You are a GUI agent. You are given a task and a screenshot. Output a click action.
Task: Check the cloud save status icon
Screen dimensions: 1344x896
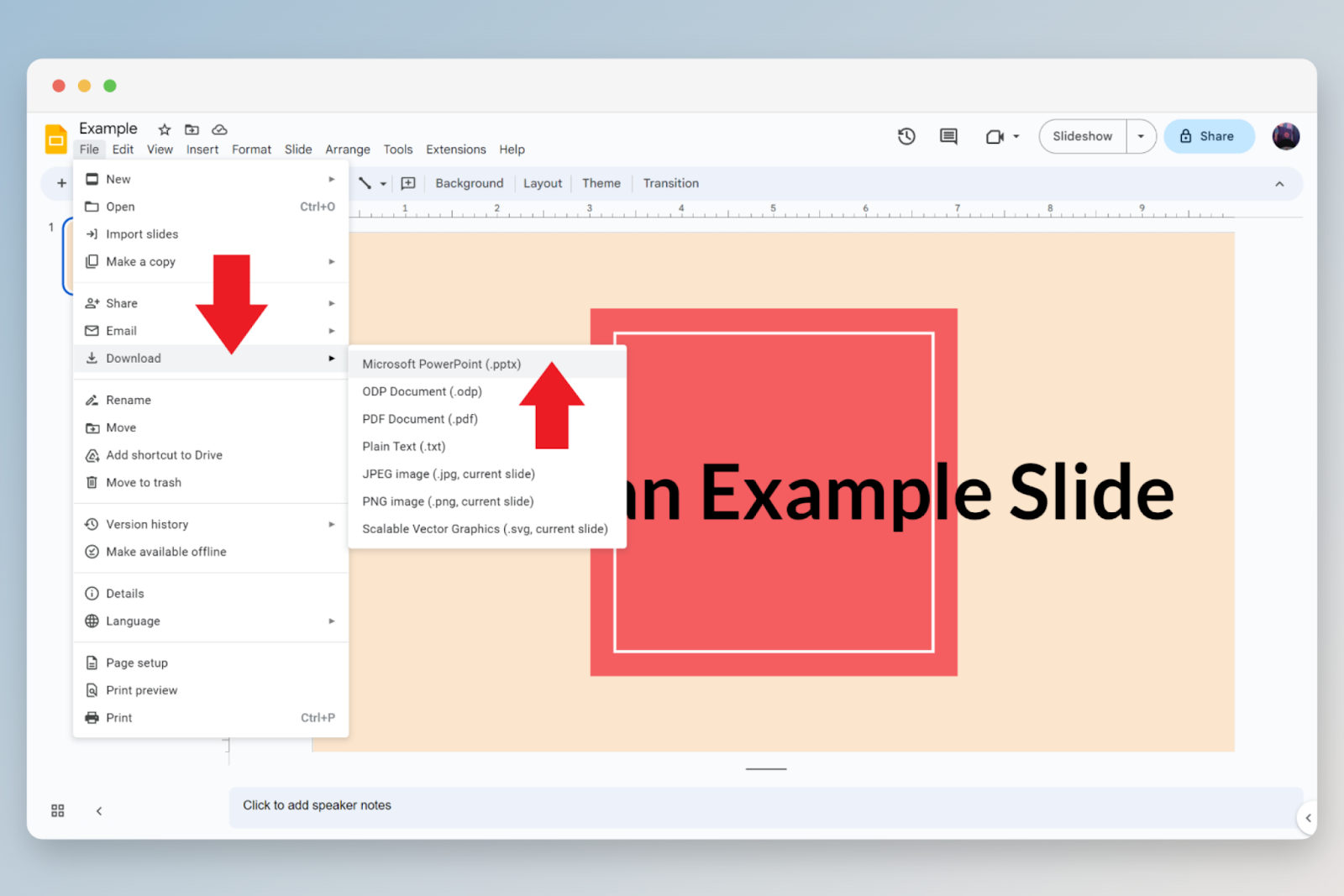point(219,129)
